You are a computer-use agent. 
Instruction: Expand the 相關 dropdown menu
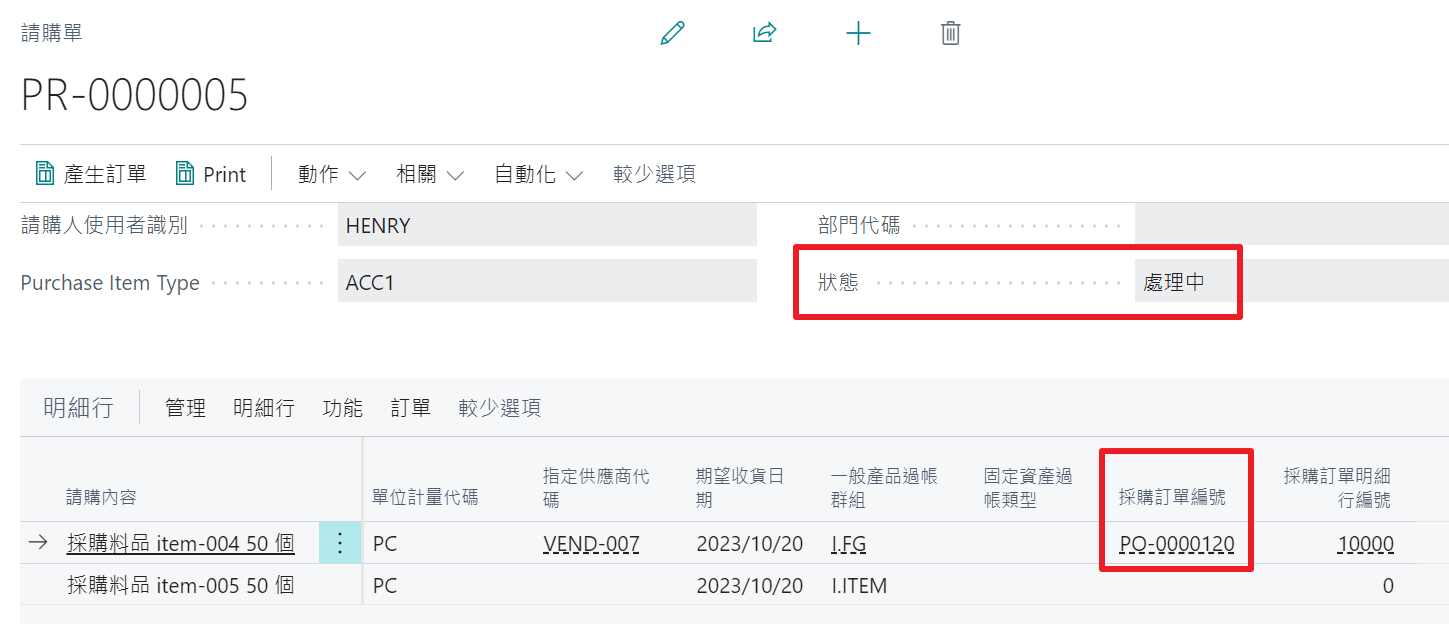coord(430,174)
